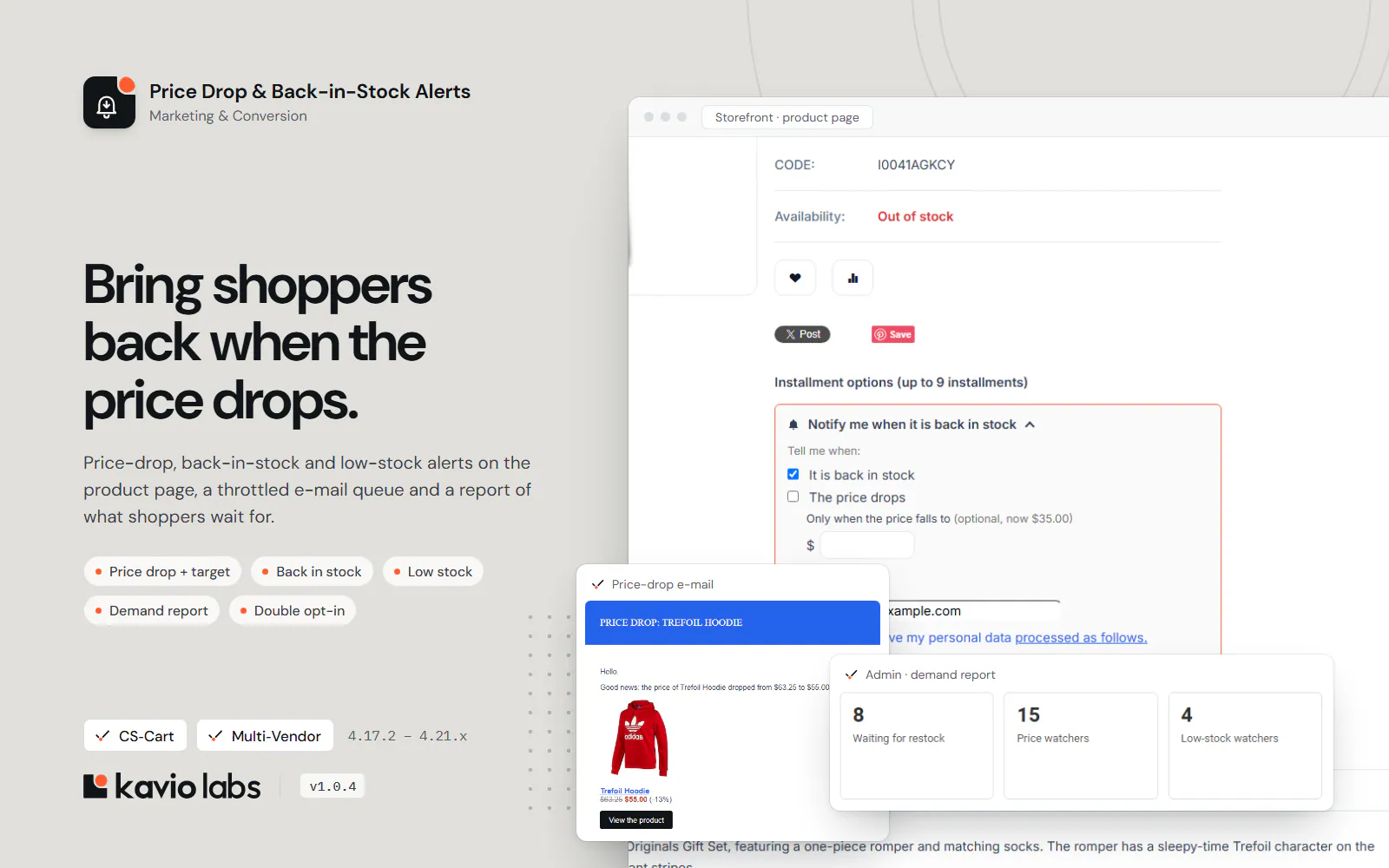Click the bell app icon beside the add-on title
Screen dimensions: 1389x868
click(x=109, y=102)
